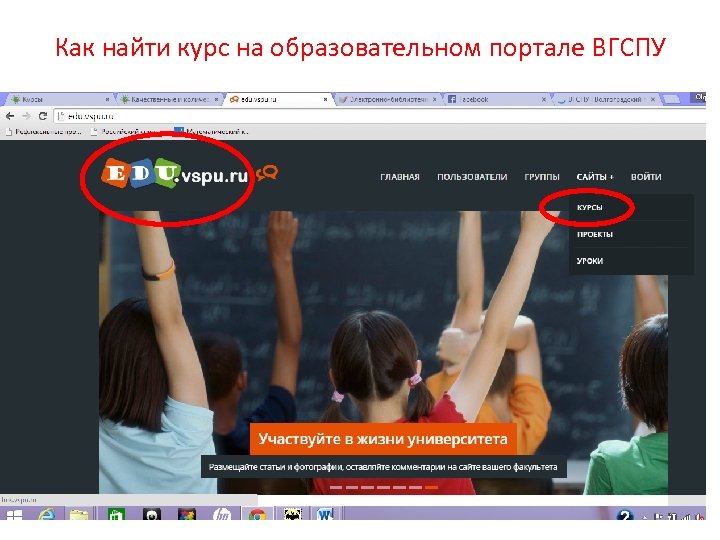Expand the 'САЙТЫ +' dropdown menu
The height and width of the screenshot is (540, 720).
595,177
